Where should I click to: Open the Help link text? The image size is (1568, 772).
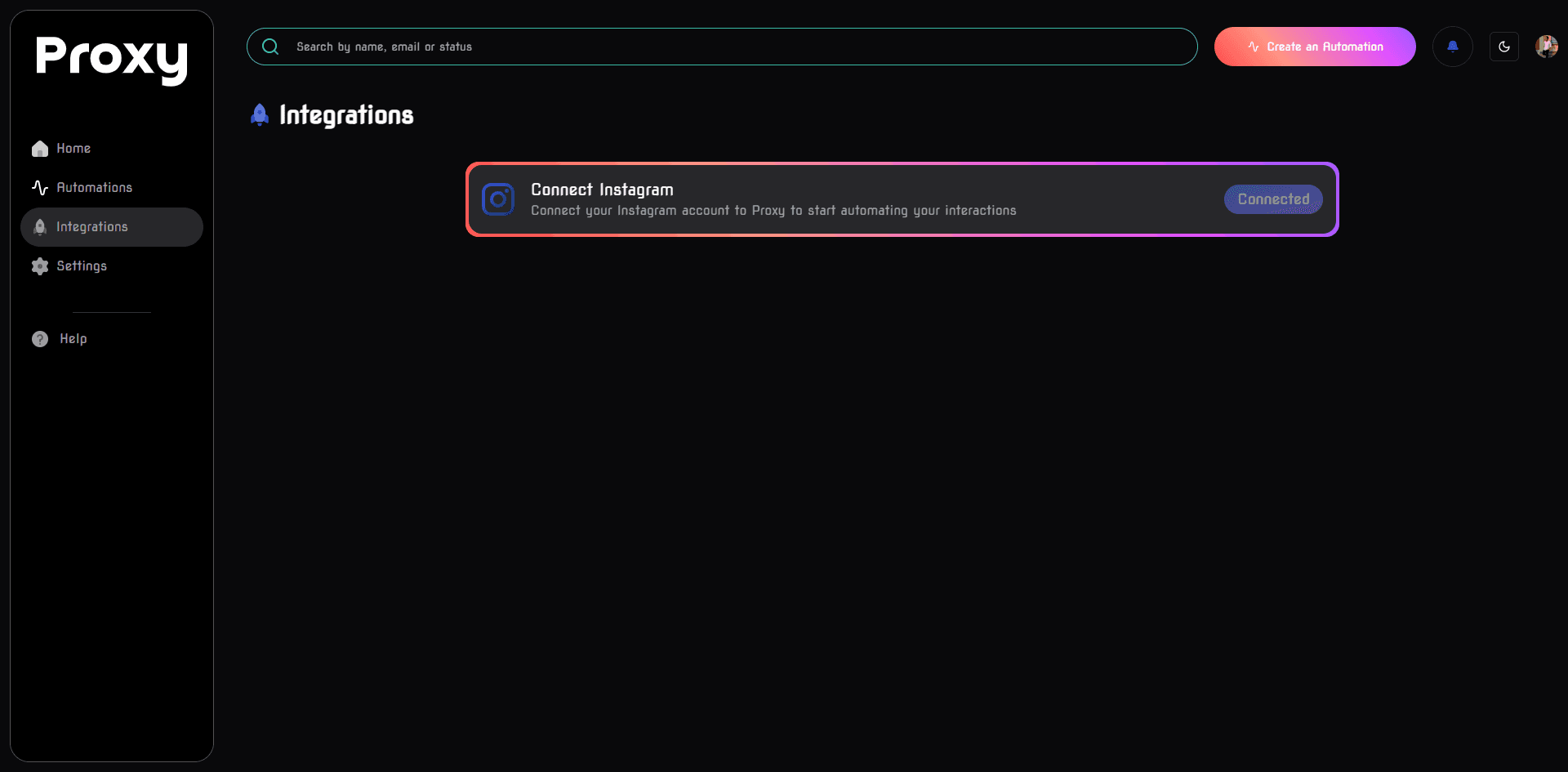[73, 339]
